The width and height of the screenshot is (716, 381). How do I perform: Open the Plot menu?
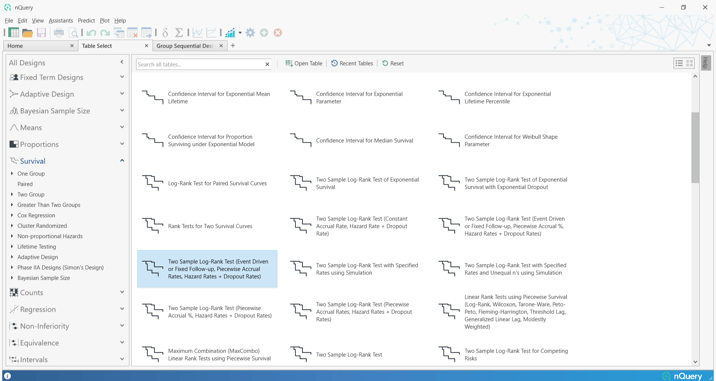pyautogui.click(x=105, y=21)
